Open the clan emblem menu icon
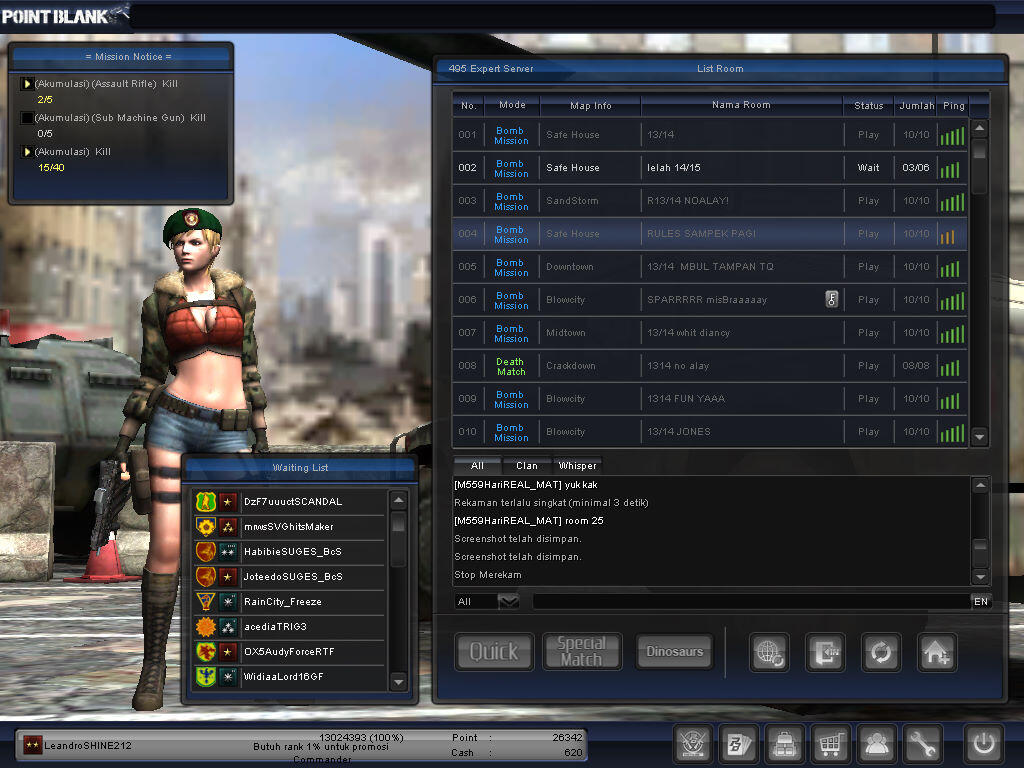 click(692, 743)
